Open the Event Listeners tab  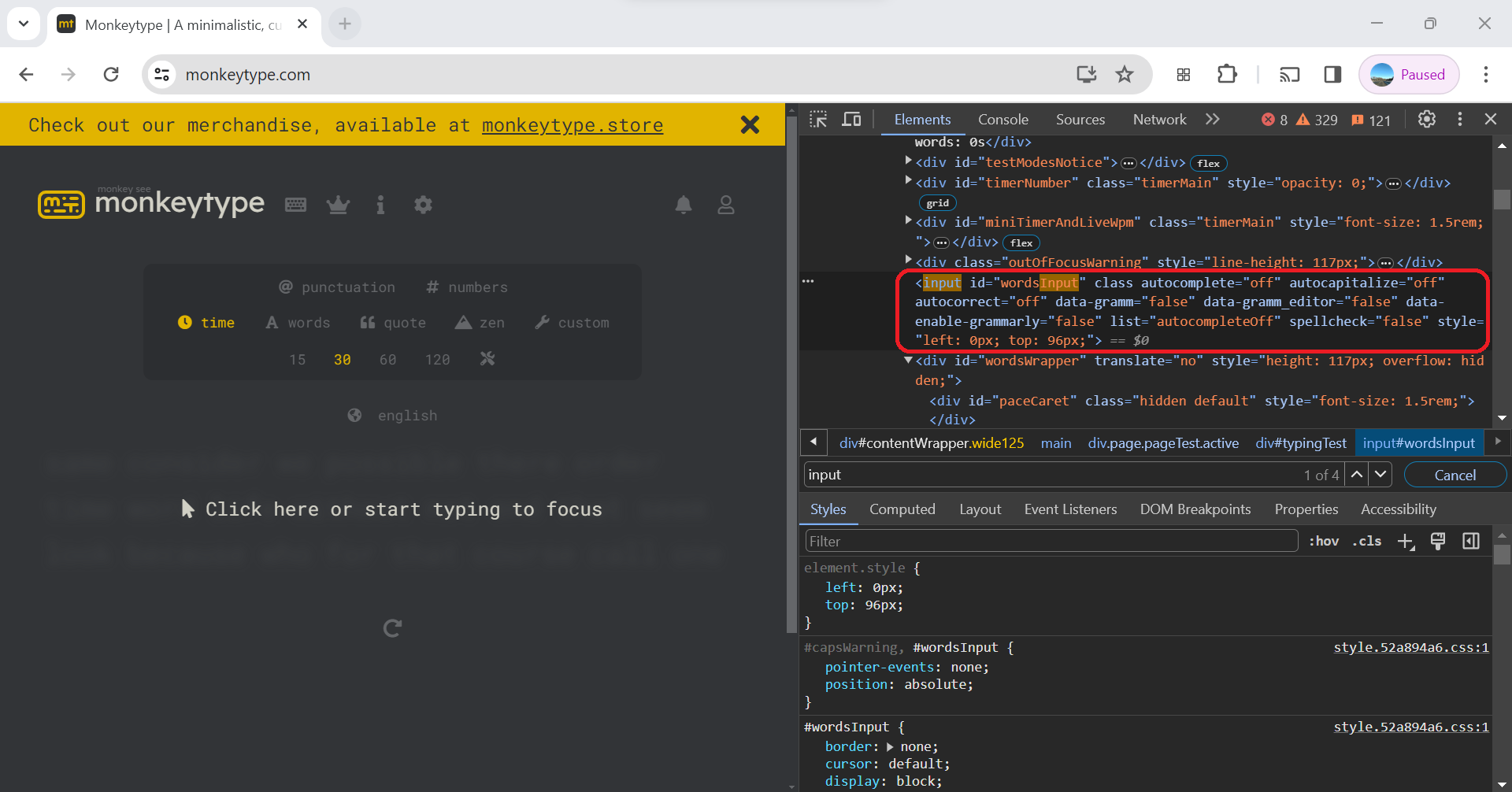click(x=1070, y=509)
